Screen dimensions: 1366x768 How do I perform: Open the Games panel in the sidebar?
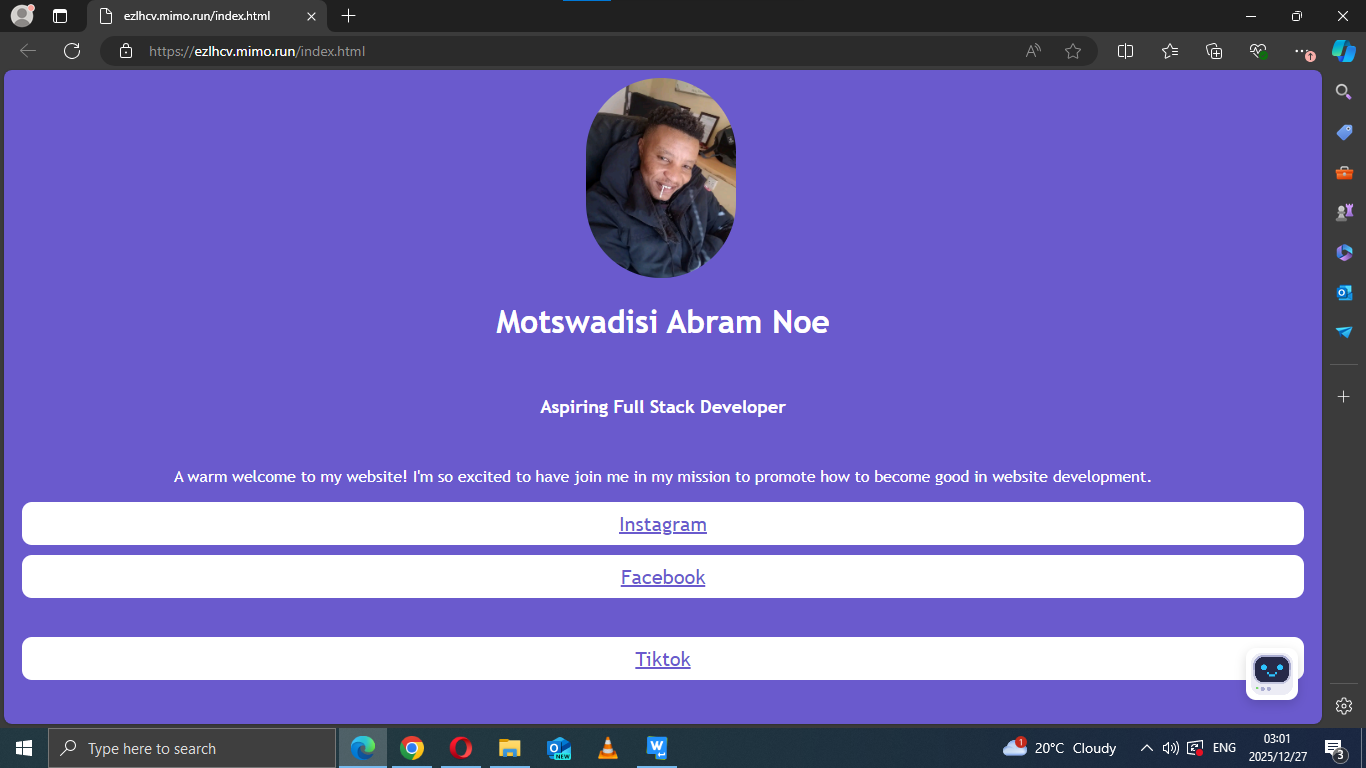[x=1343, y=211]
